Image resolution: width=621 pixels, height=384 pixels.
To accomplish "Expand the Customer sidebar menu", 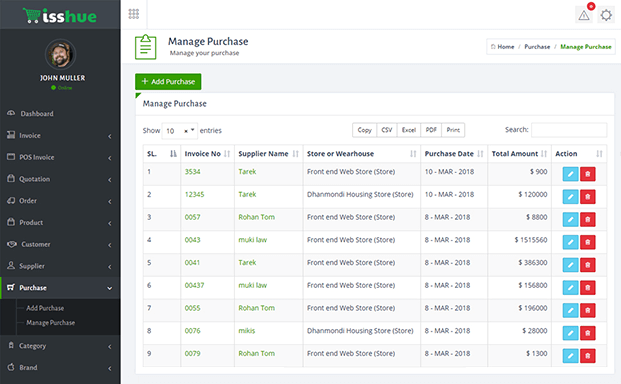I will pos(60,244).
